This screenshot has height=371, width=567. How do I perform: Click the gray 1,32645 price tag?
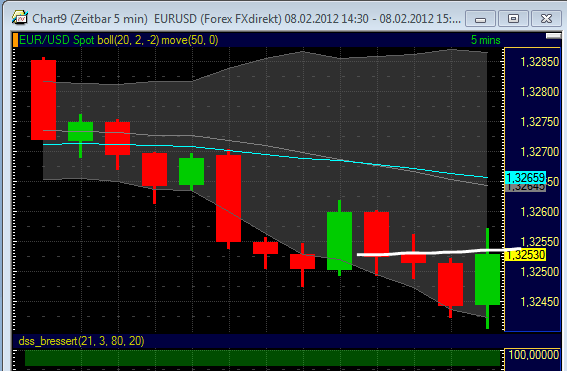tap(525, 187)
